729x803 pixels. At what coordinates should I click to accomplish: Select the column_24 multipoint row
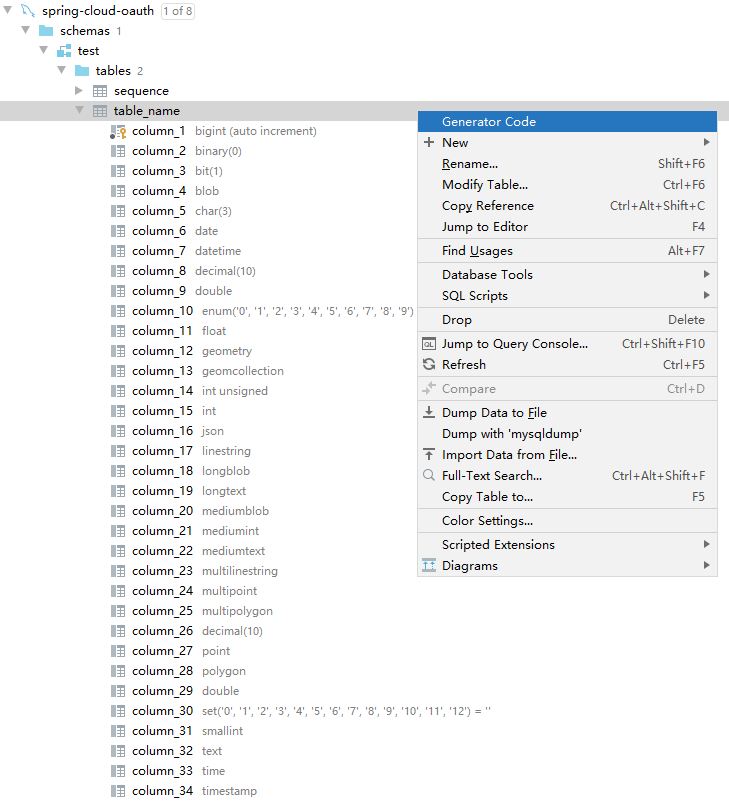click(184, 590)
